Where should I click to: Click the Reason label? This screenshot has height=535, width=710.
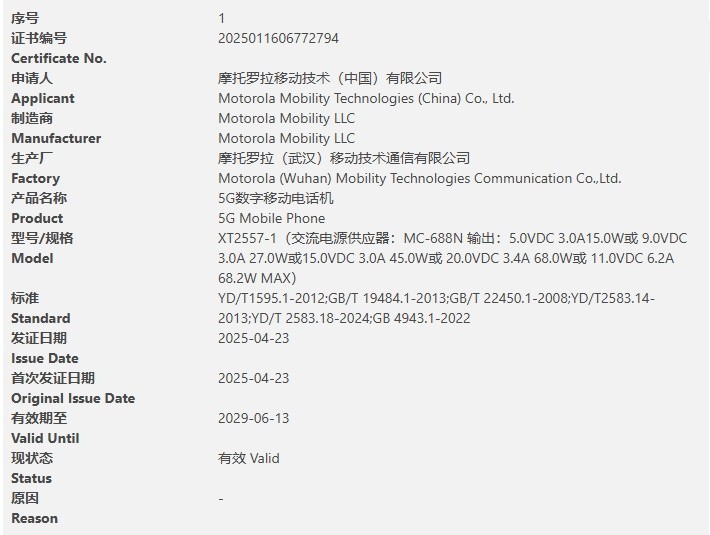pyautogui.click(x=35, y=518)
